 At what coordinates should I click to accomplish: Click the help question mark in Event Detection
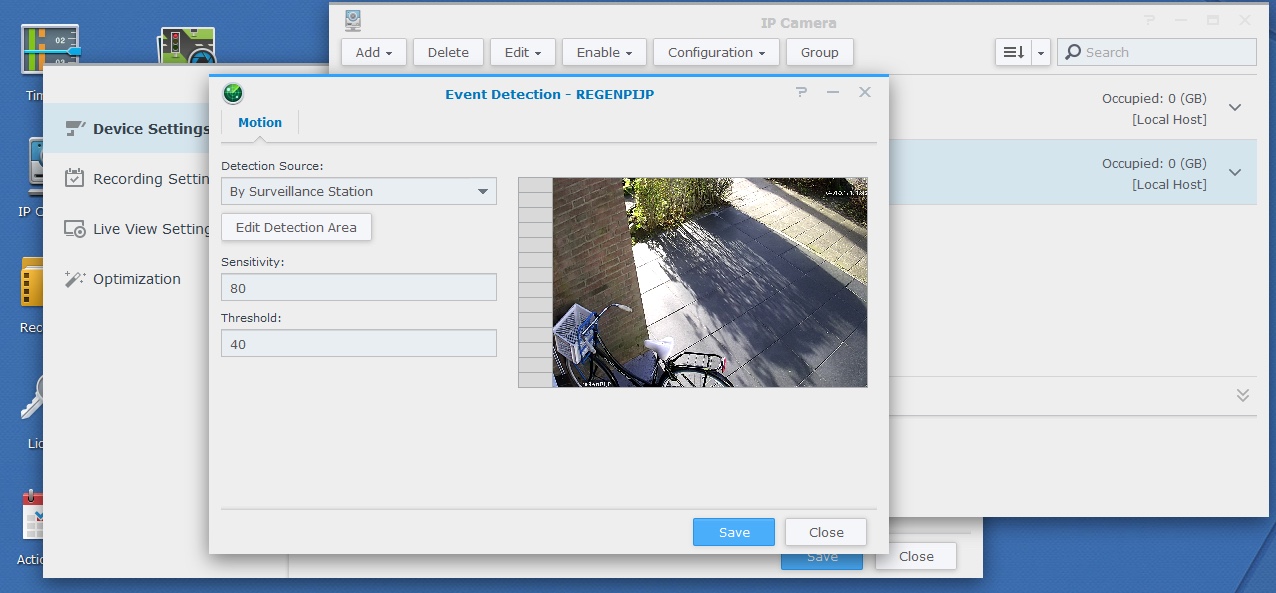click(801, 92)
